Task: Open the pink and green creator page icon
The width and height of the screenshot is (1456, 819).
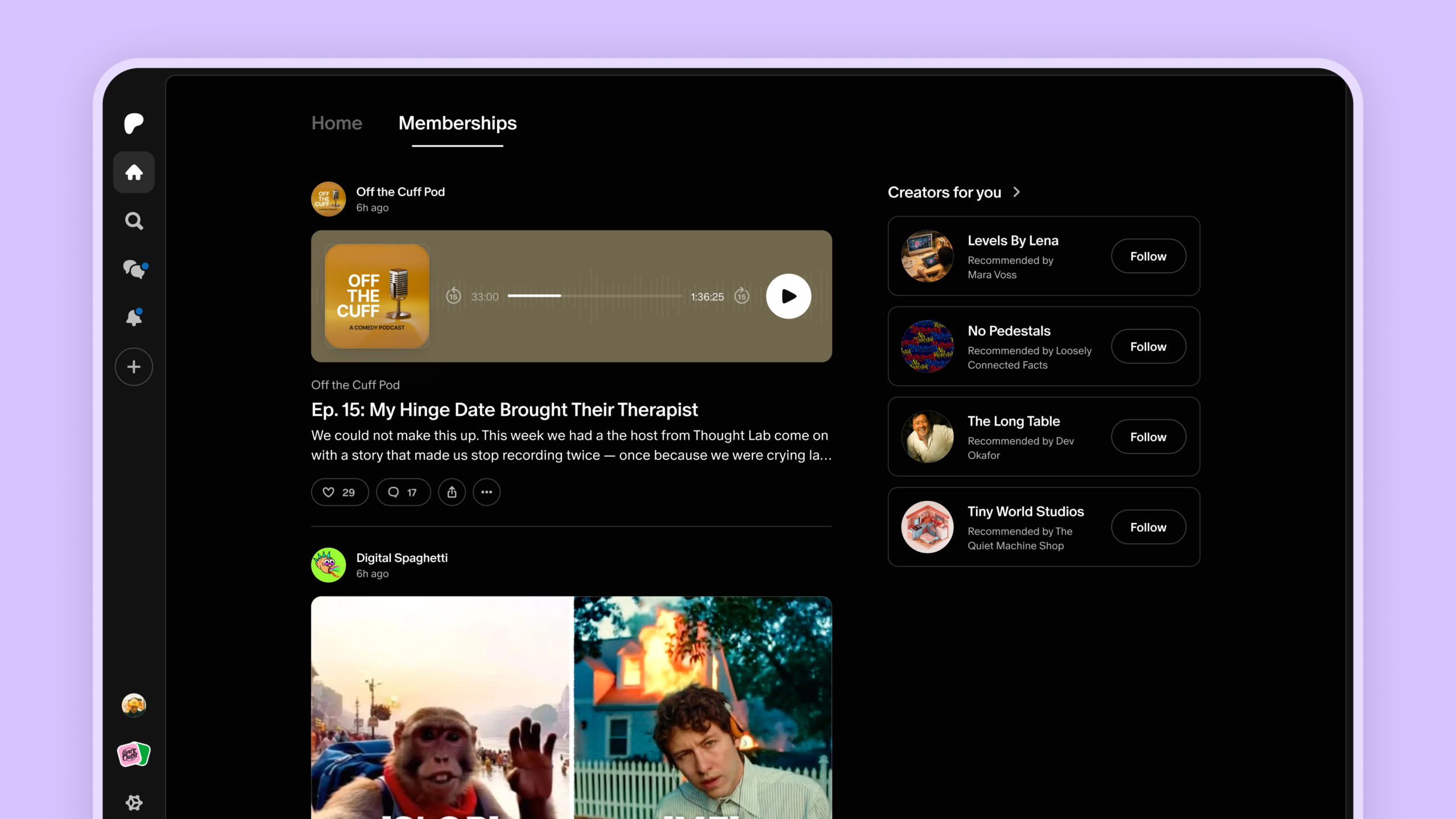Action: pos(134,755)
